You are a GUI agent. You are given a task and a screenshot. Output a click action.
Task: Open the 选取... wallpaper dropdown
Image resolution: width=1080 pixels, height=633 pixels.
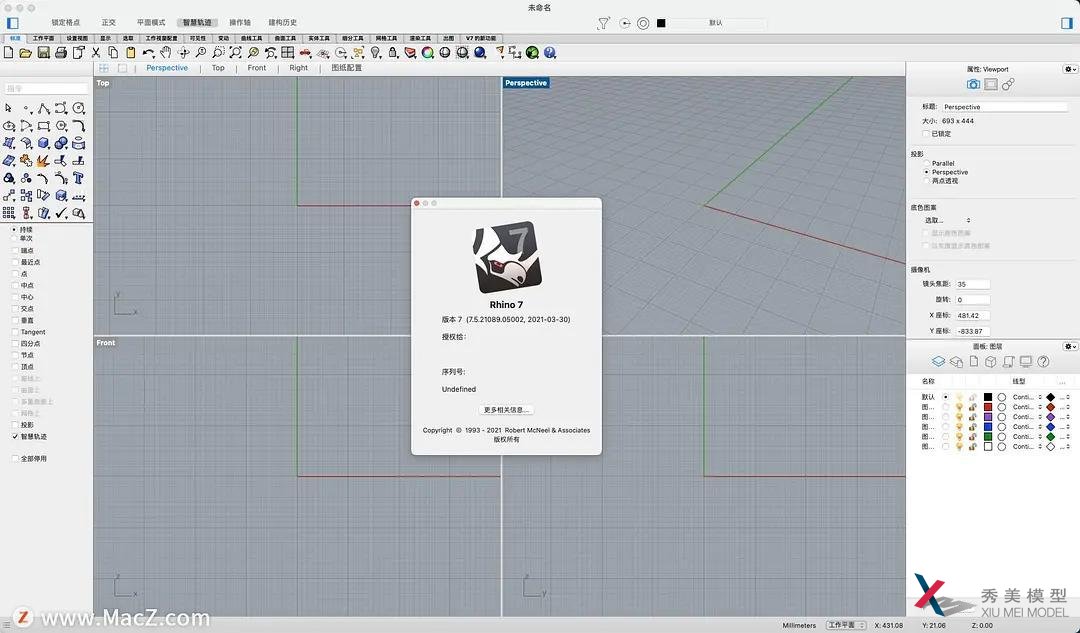tap(947, 220)
